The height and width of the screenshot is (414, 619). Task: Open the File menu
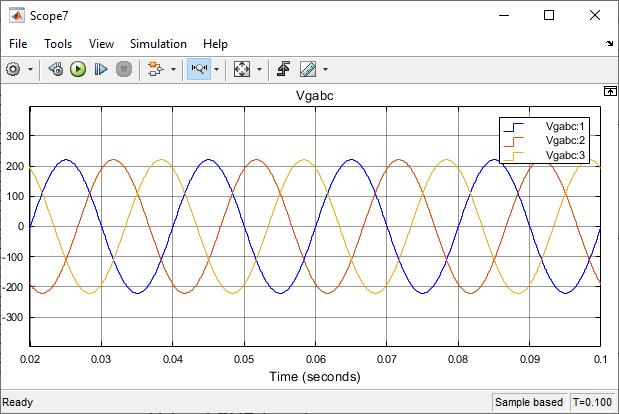(x=18, y=44)
